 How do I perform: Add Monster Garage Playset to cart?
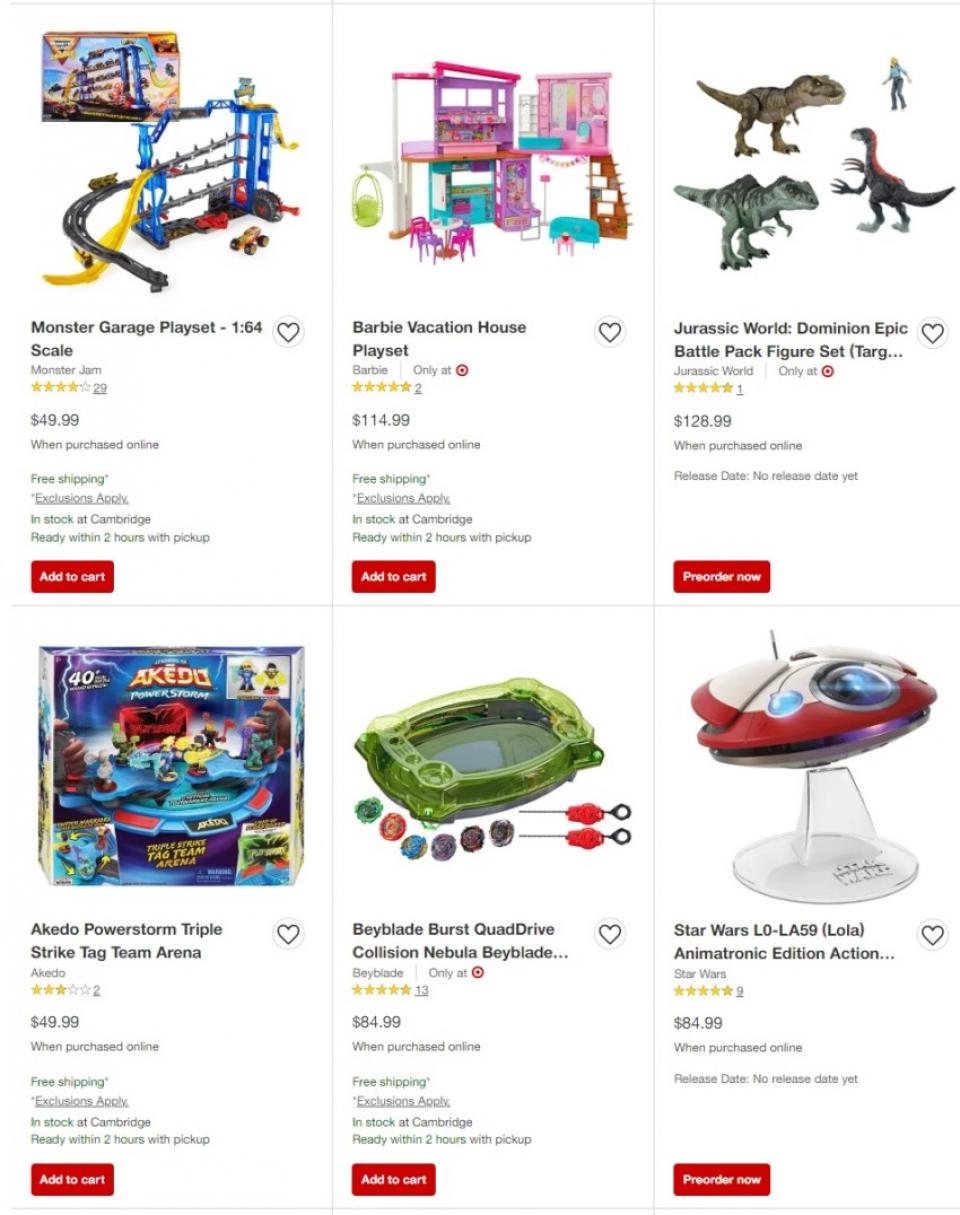click(72, 576)
